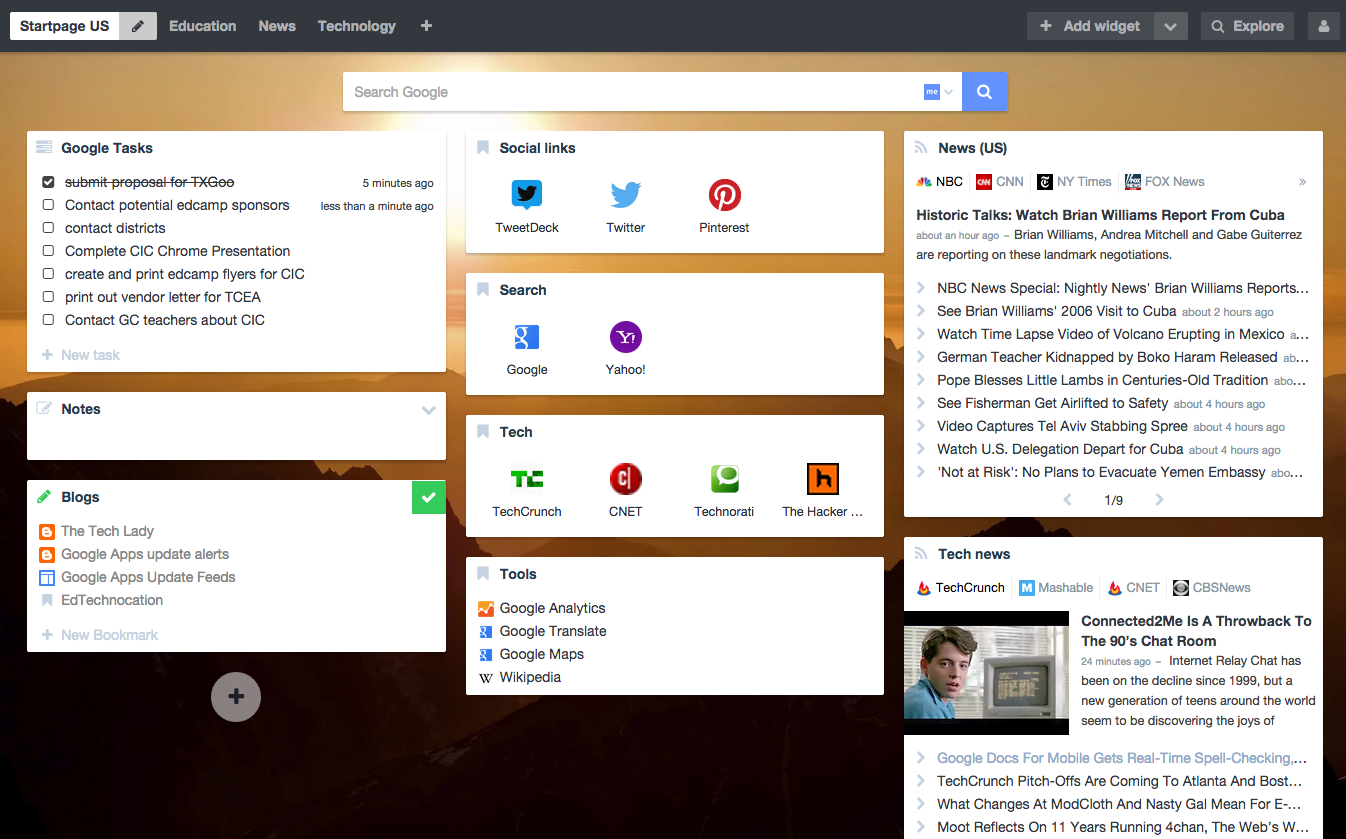The image size is (1346, 839).
Task: Select the CNN news source tab
Action: pyautogui.click(x=1000, y=182)
